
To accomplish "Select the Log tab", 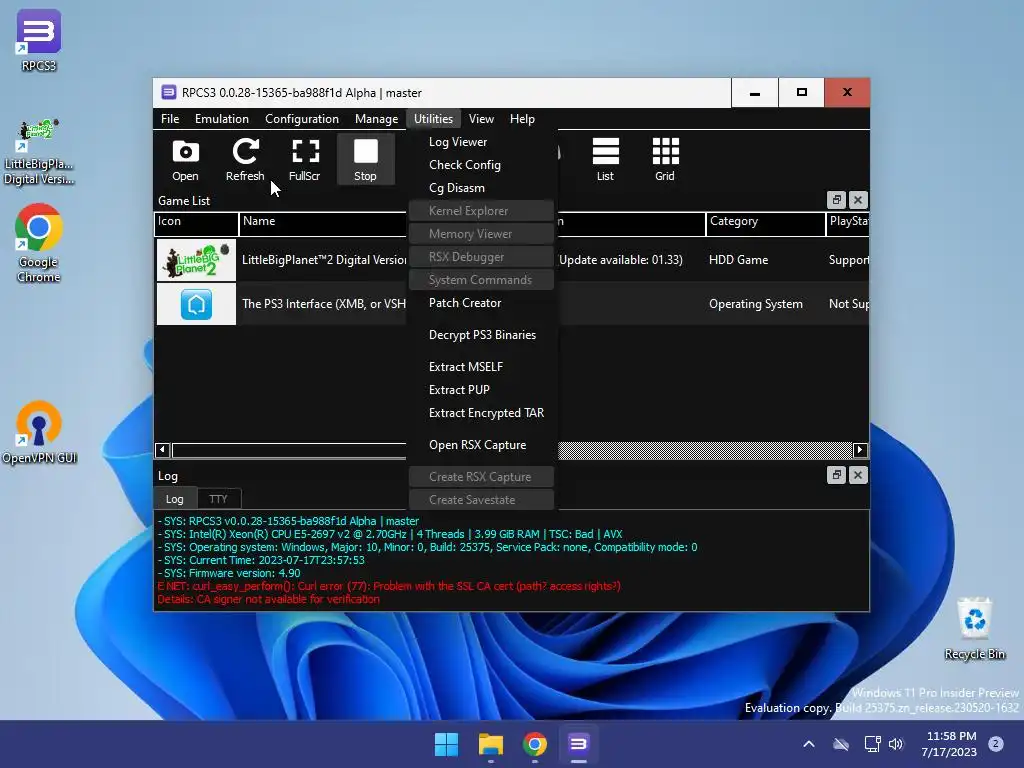I will click(x=174, y=499).
